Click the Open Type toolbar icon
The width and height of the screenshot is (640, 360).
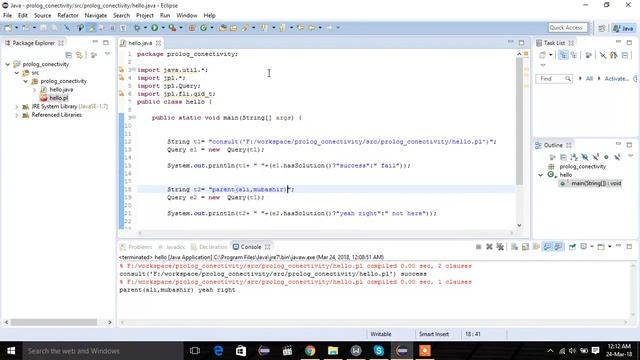[222, 28]
